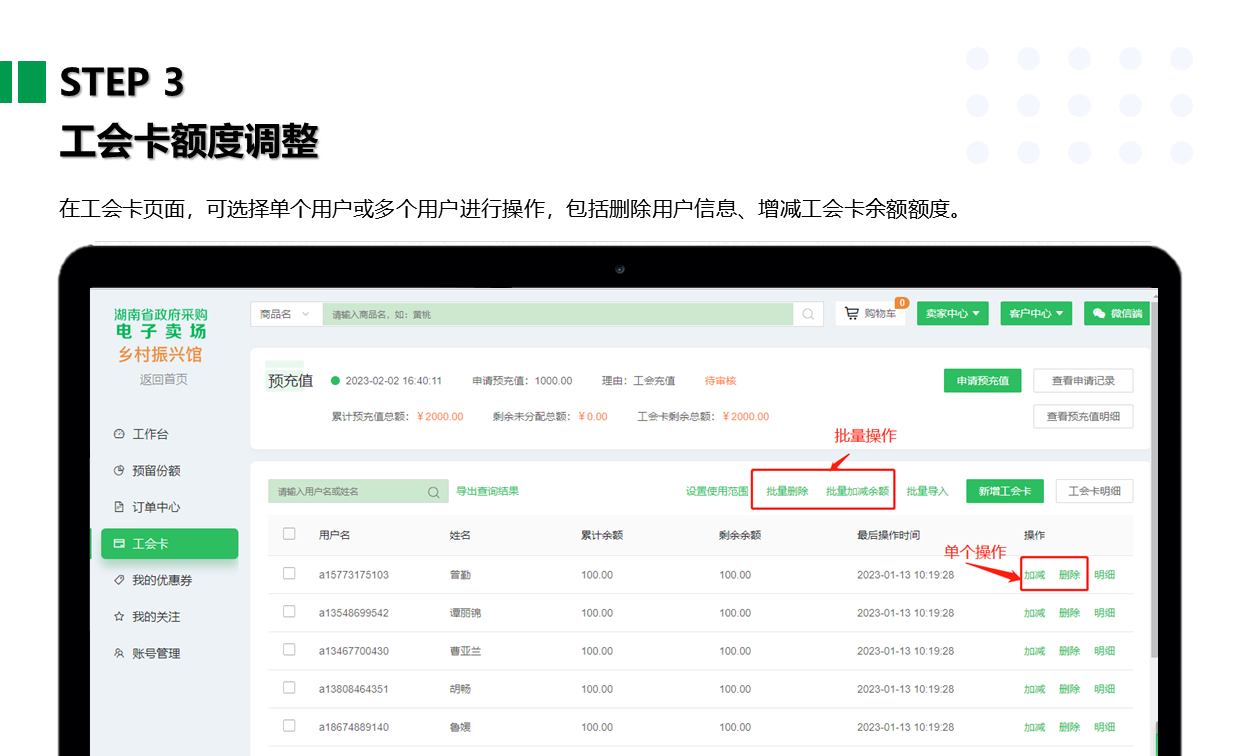Image resolution: width=1247 pixels, height=756 pixels.
Task: Open the 商品名 search type dropdown
Action: [x=286, y=314]
